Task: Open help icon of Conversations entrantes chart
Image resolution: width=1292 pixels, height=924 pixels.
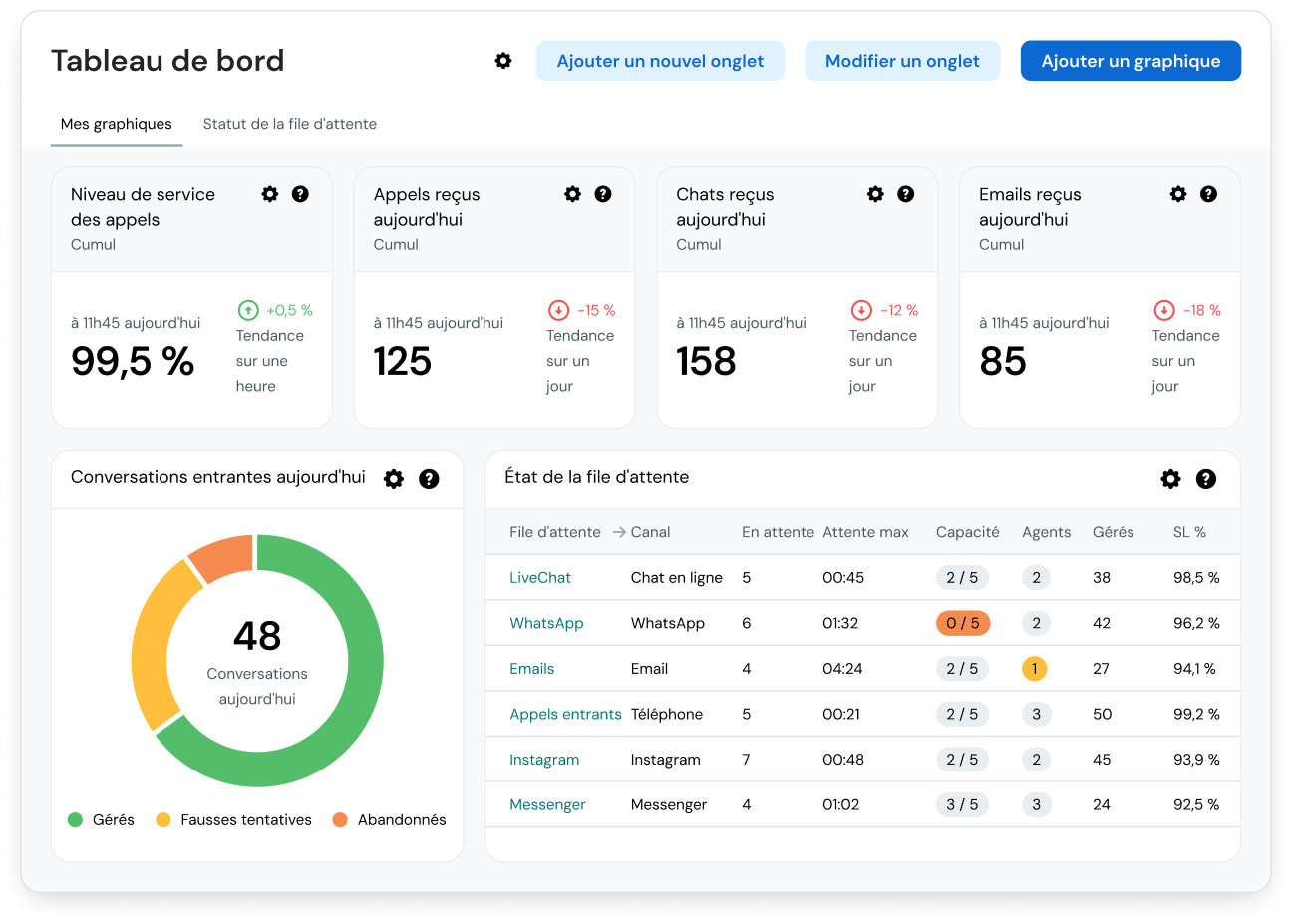Action: [x=429, y=479]
